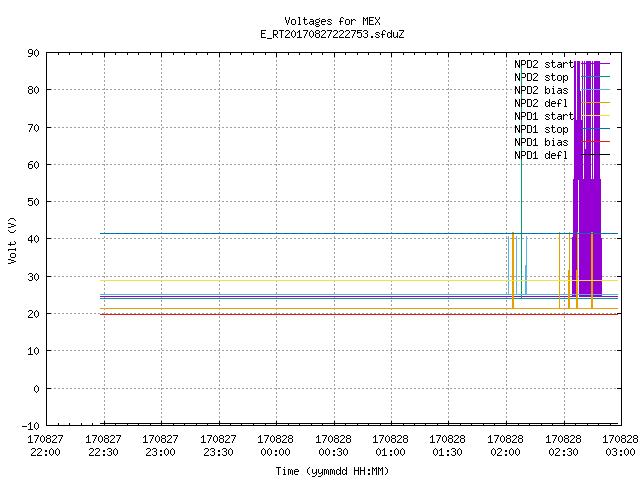Click the 'NPD1 bias' legend label
Screen dimensions: 640x480
[541, 142]
